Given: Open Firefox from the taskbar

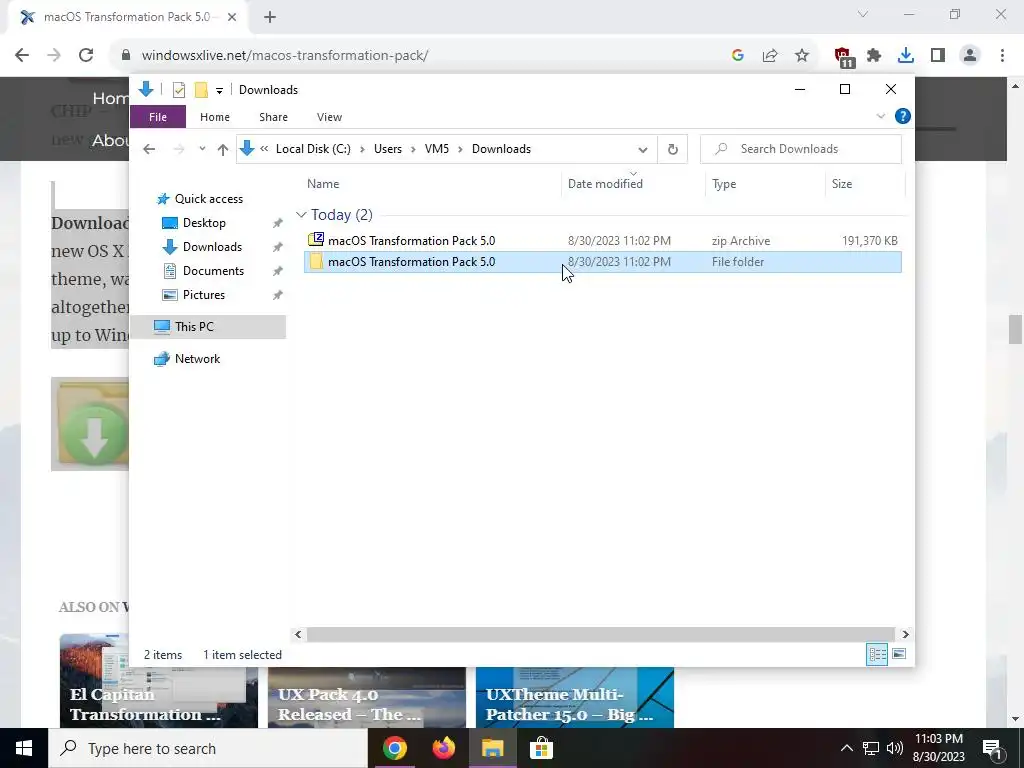Looking at the screenshot, I should click(443, 748).
